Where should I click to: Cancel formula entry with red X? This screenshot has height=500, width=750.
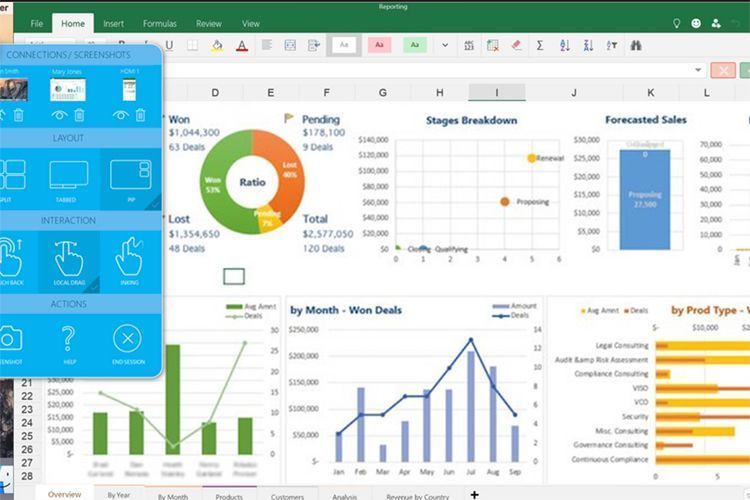[723, 71]
